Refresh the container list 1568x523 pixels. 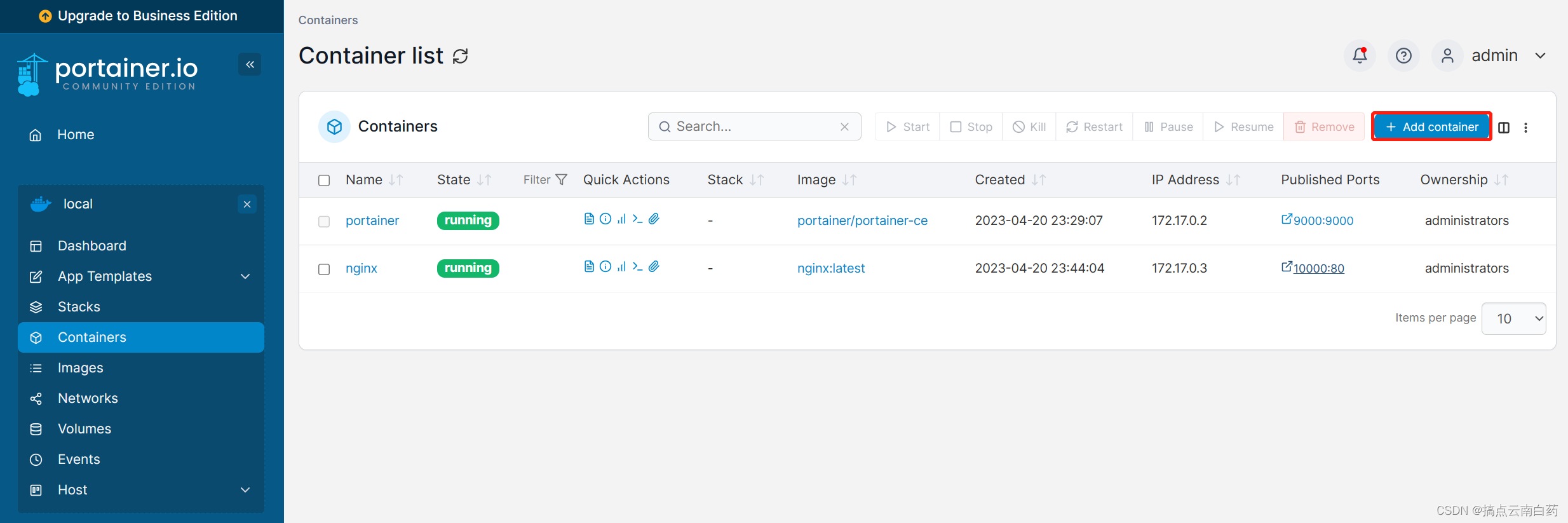tap(461, 57)
